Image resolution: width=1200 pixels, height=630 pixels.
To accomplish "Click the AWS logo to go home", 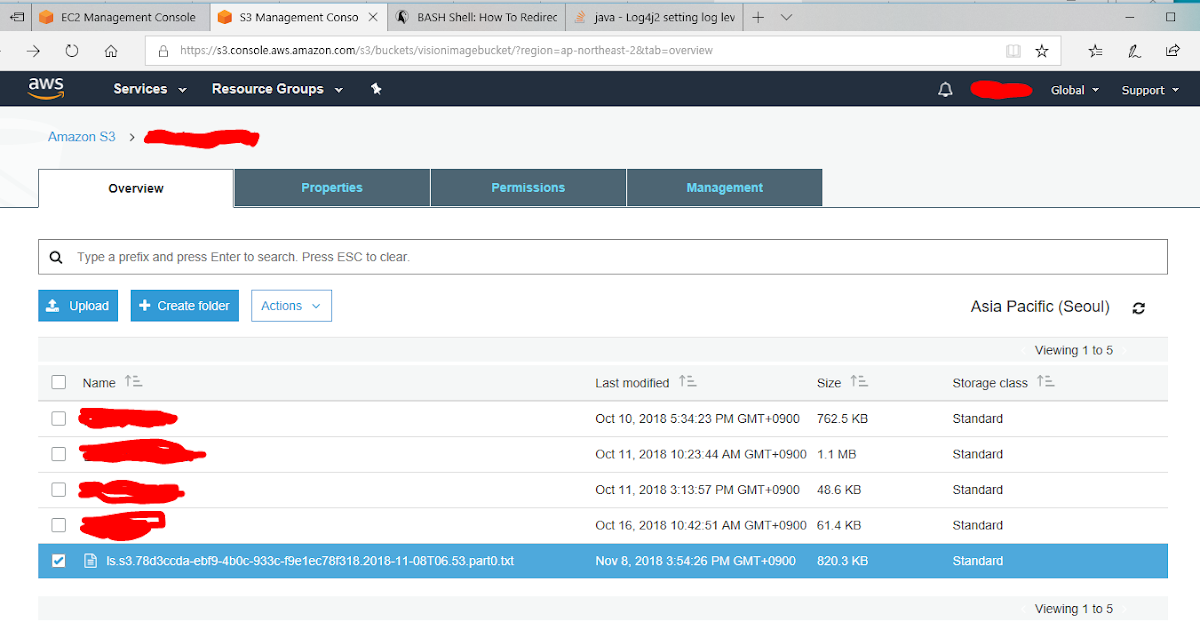I will pyautogui.click(x=46, y=89).
